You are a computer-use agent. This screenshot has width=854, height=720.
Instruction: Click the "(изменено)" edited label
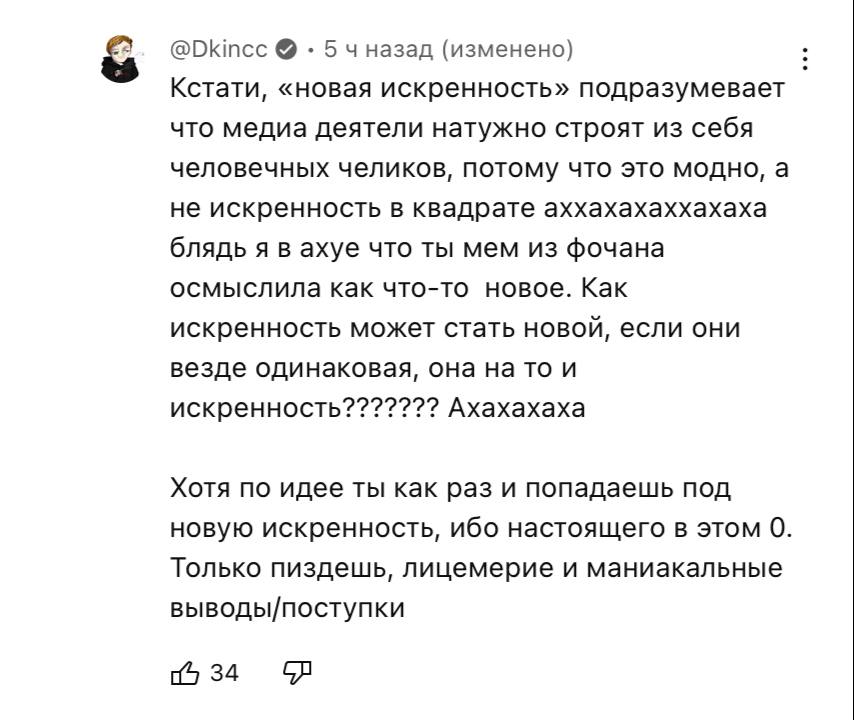[507, 49]
